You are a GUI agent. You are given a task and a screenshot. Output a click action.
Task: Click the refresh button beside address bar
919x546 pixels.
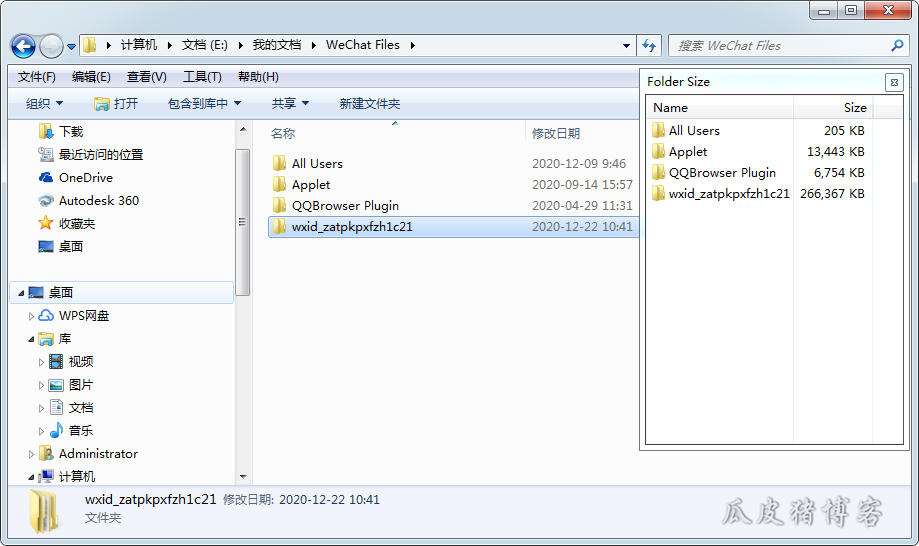click(649, 45)
